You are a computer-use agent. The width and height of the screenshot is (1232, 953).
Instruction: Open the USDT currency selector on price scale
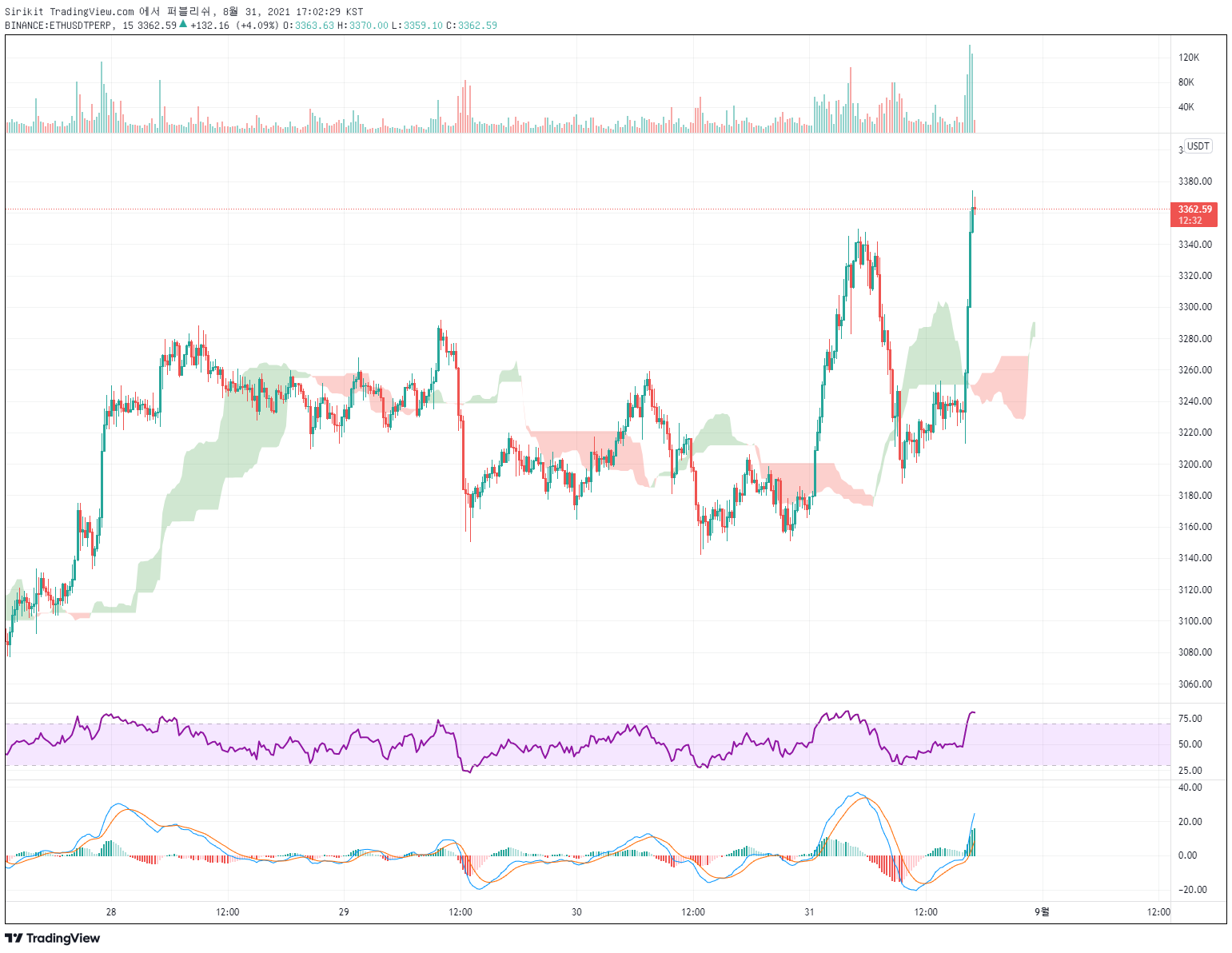click(1198, 146)
